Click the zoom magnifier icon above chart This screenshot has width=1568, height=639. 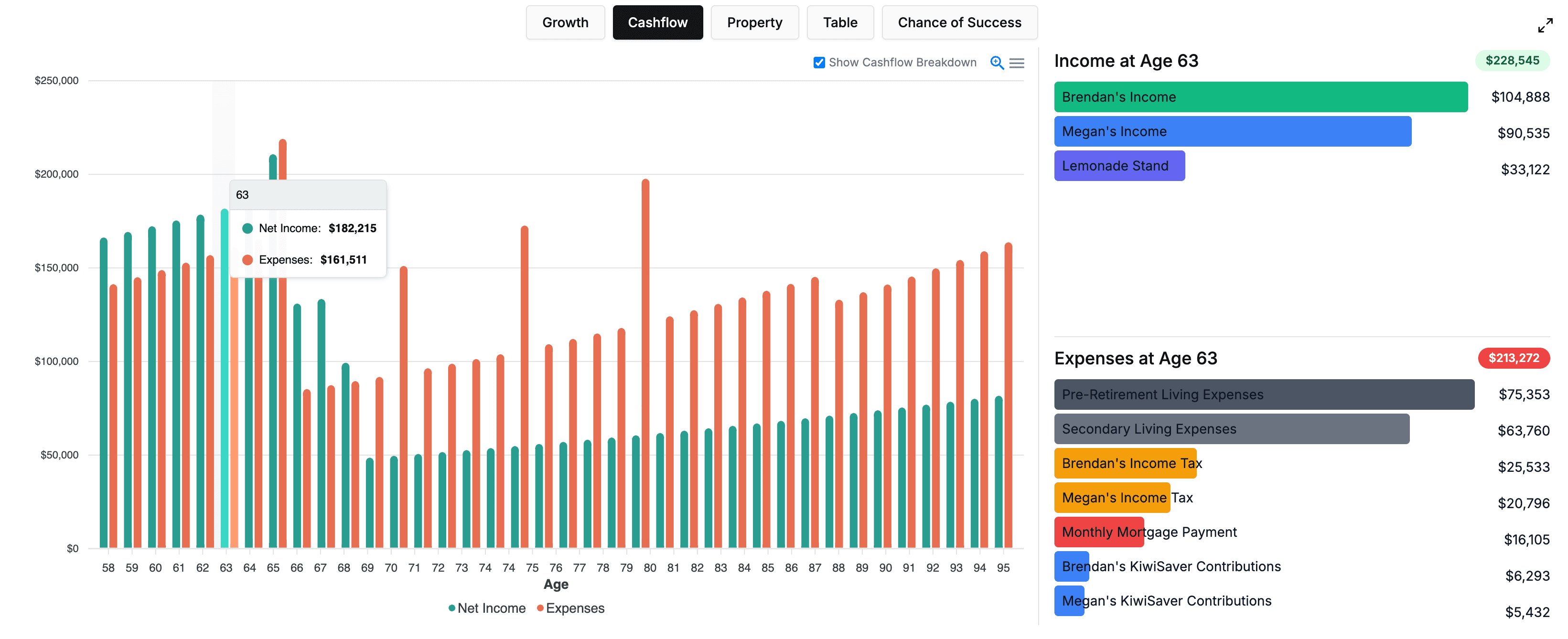tap(997, 63)
